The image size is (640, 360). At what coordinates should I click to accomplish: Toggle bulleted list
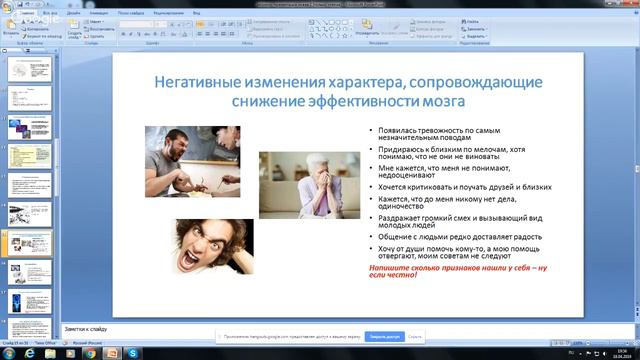click(x=200, y=24)
